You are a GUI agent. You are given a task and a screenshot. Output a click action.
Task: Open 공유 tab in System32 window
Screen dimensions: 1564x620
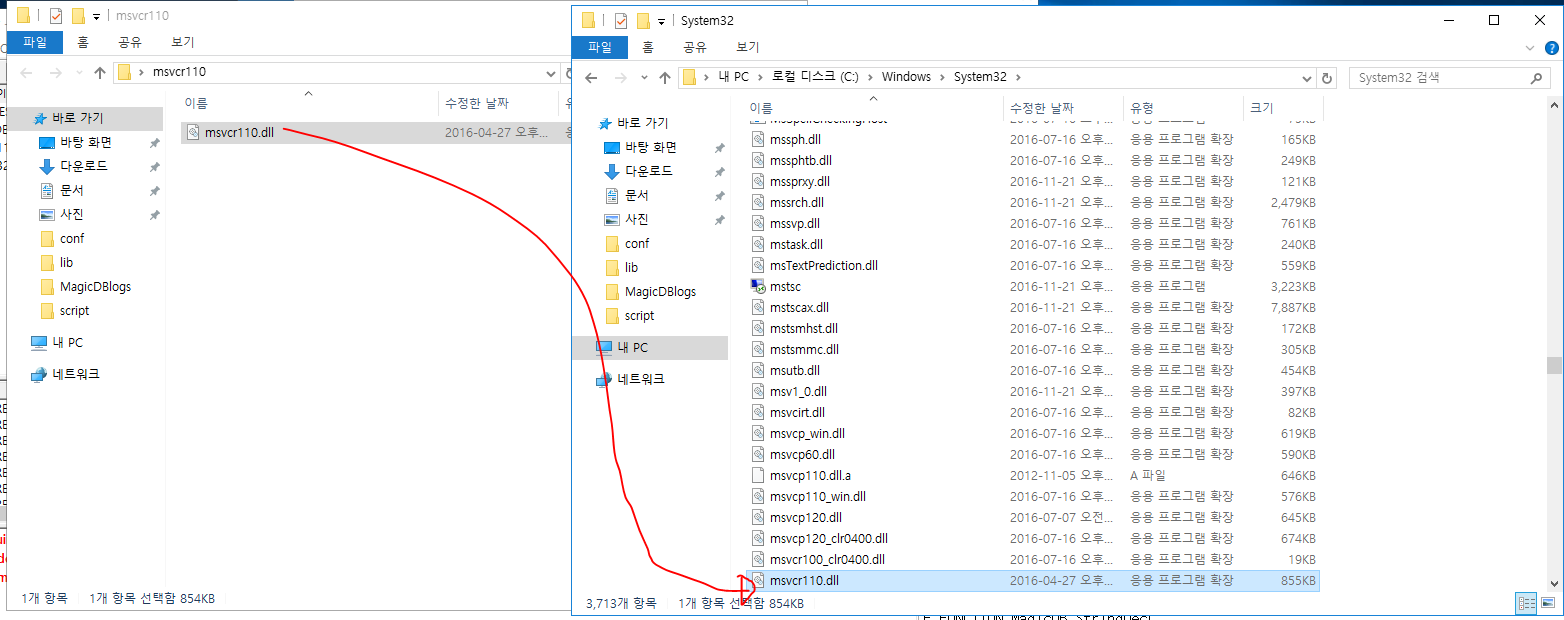tap(695, 47)
